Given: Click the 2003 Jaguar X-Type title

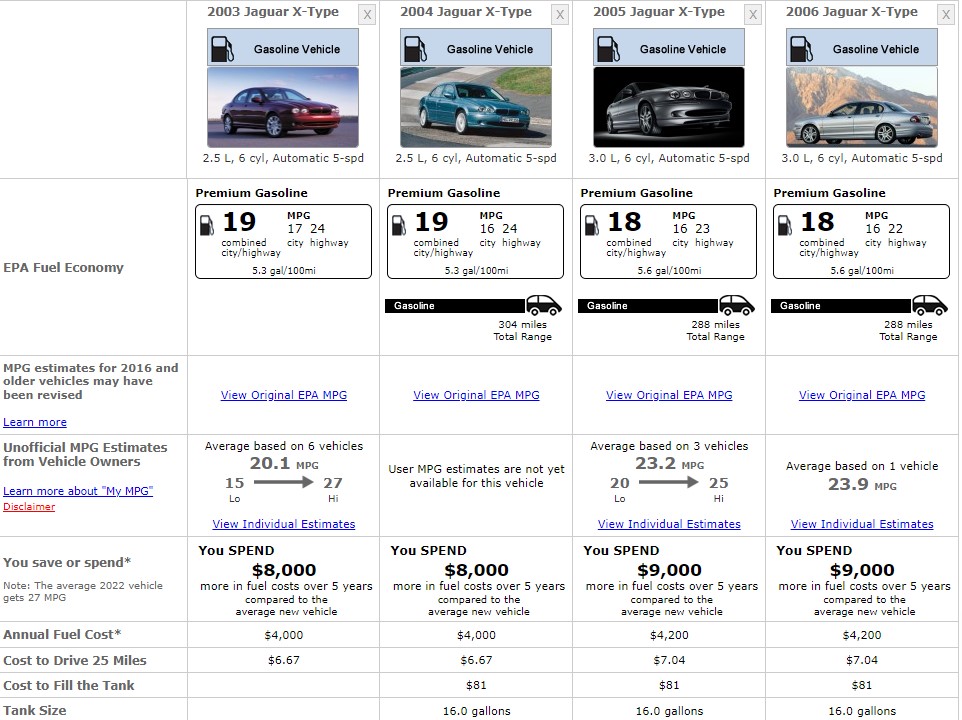Looking at the screenshot, I should [x=273, y=12].
